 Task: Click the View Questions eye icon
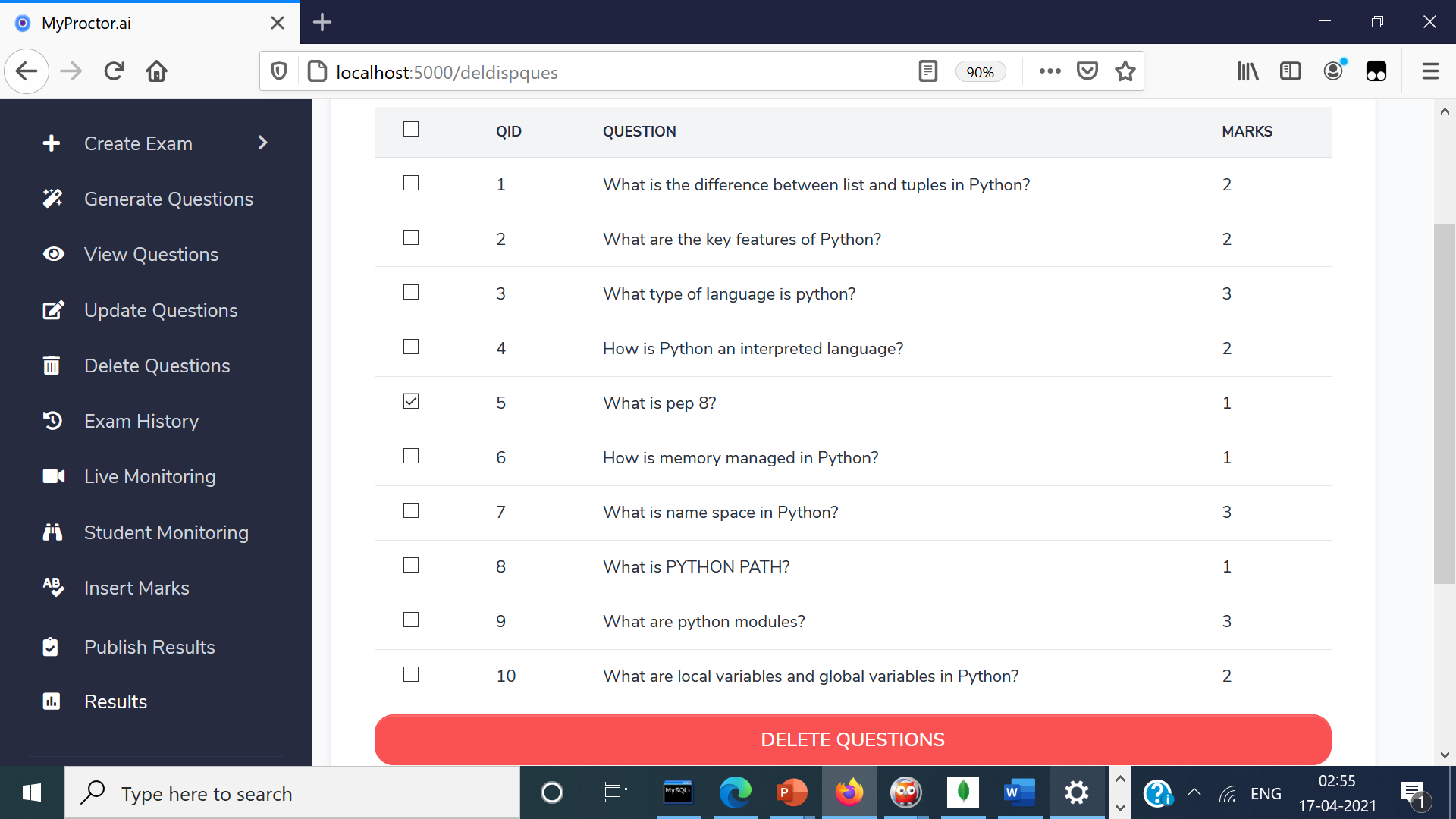pyautogui.click(x=53, y=254)
